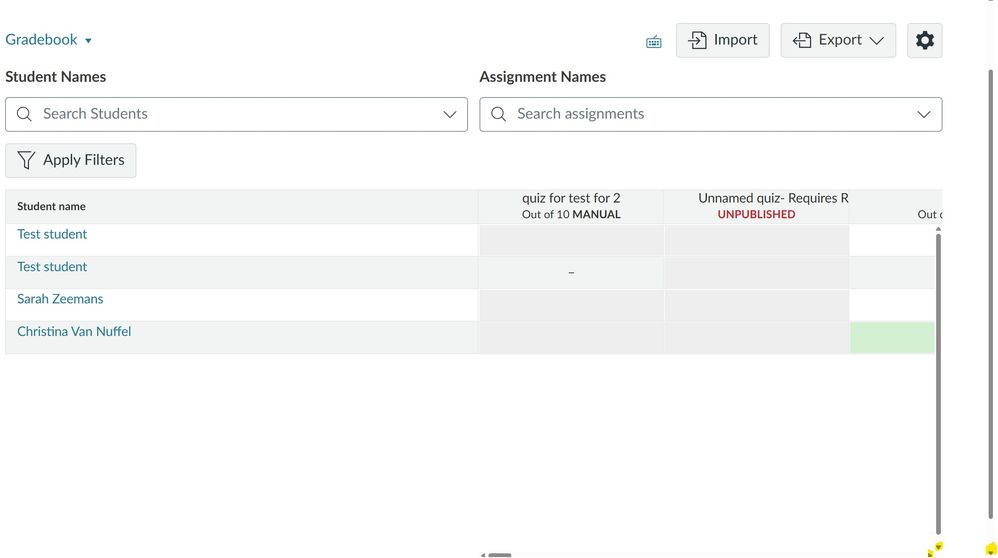
Task: Click the green highlighted grade cell
Action: (x=892, y=338)
